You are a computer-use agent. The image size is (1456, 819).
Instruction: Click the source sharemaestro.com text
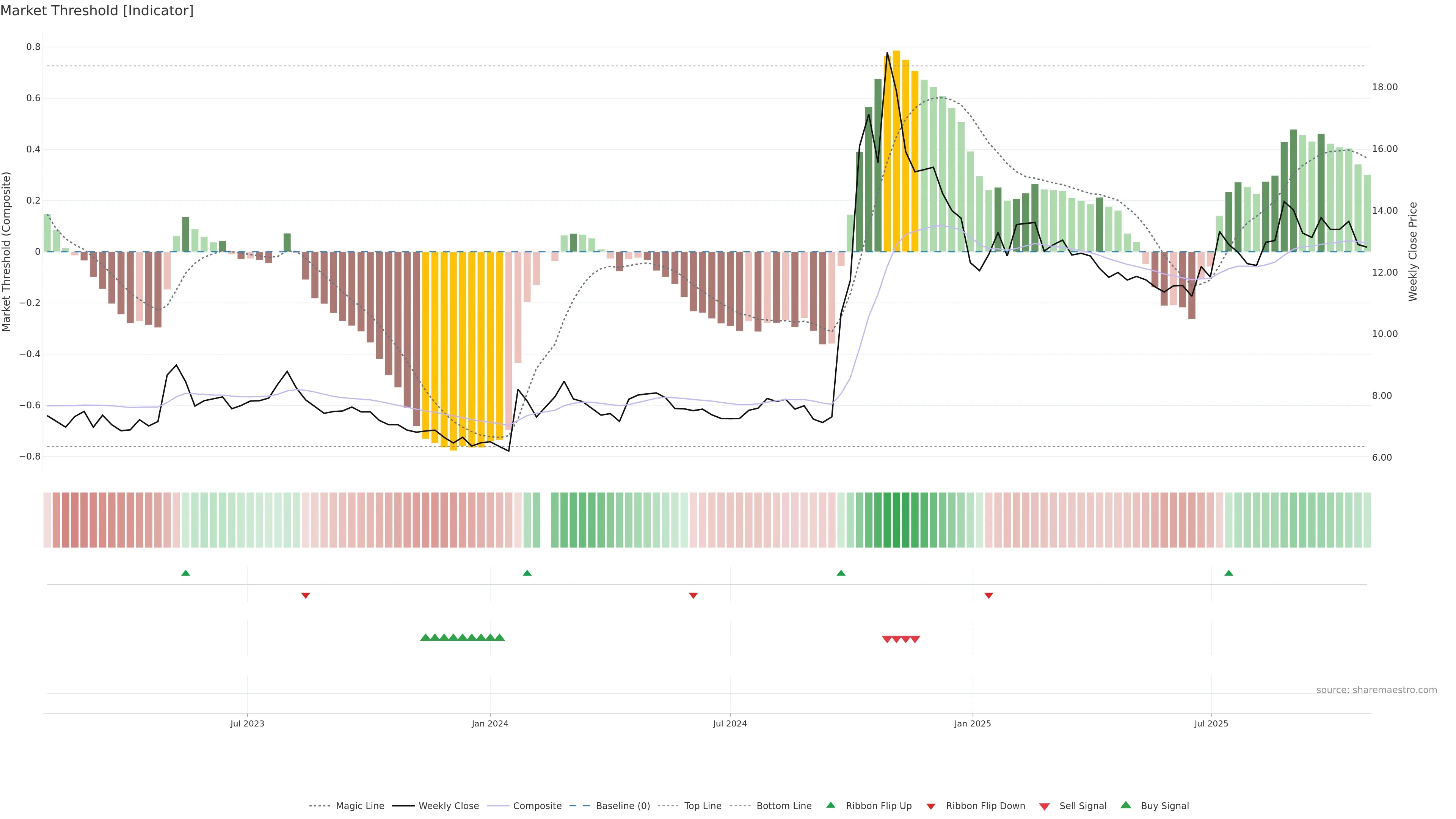pos(1376,690)
